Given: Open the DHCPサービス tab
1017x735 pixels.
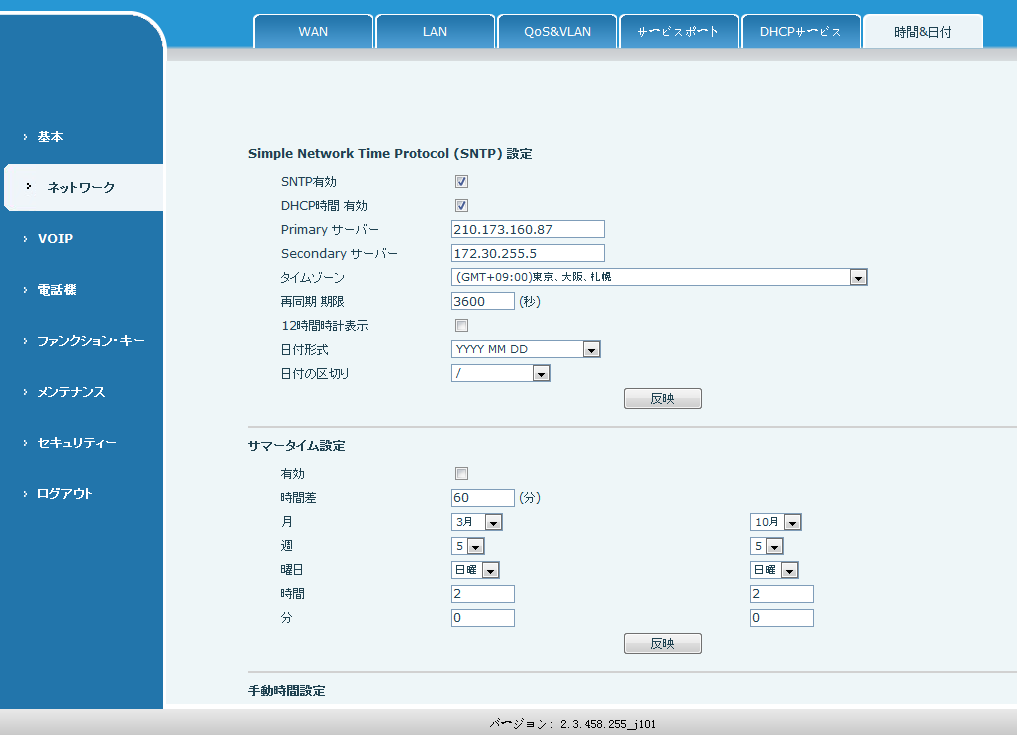Looking at the screenshot, I should coord(800,32).
